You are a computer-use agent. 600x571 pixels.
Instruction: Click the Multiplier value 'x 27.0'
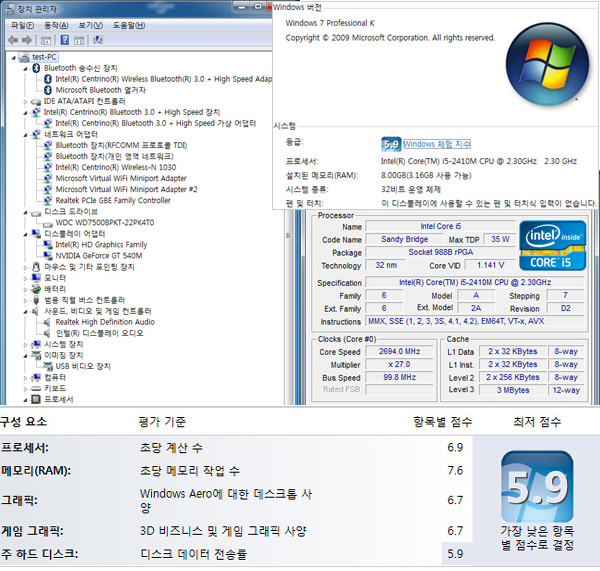click(399, 364)
